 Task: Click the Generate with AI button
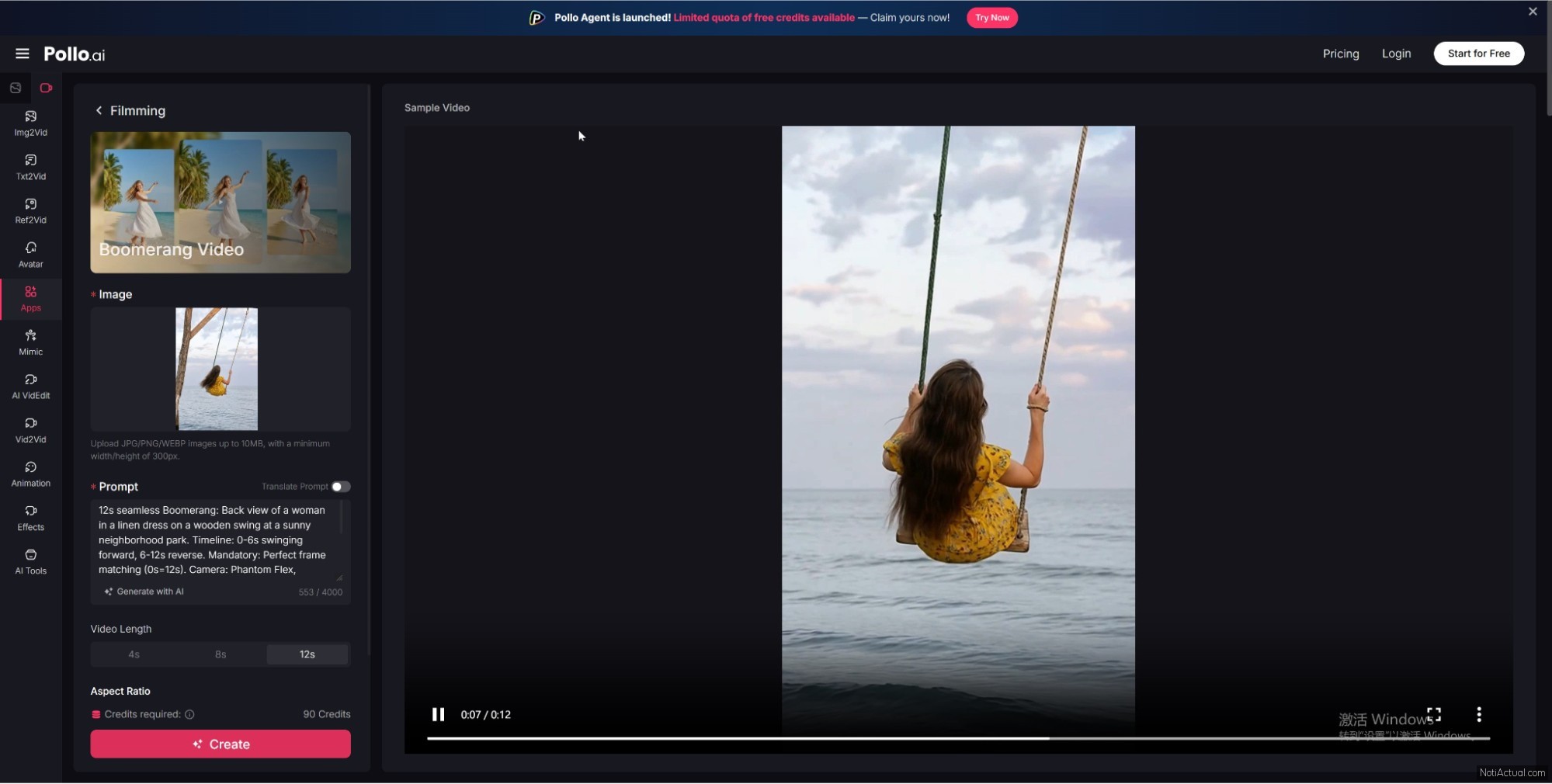pos(144,591)
